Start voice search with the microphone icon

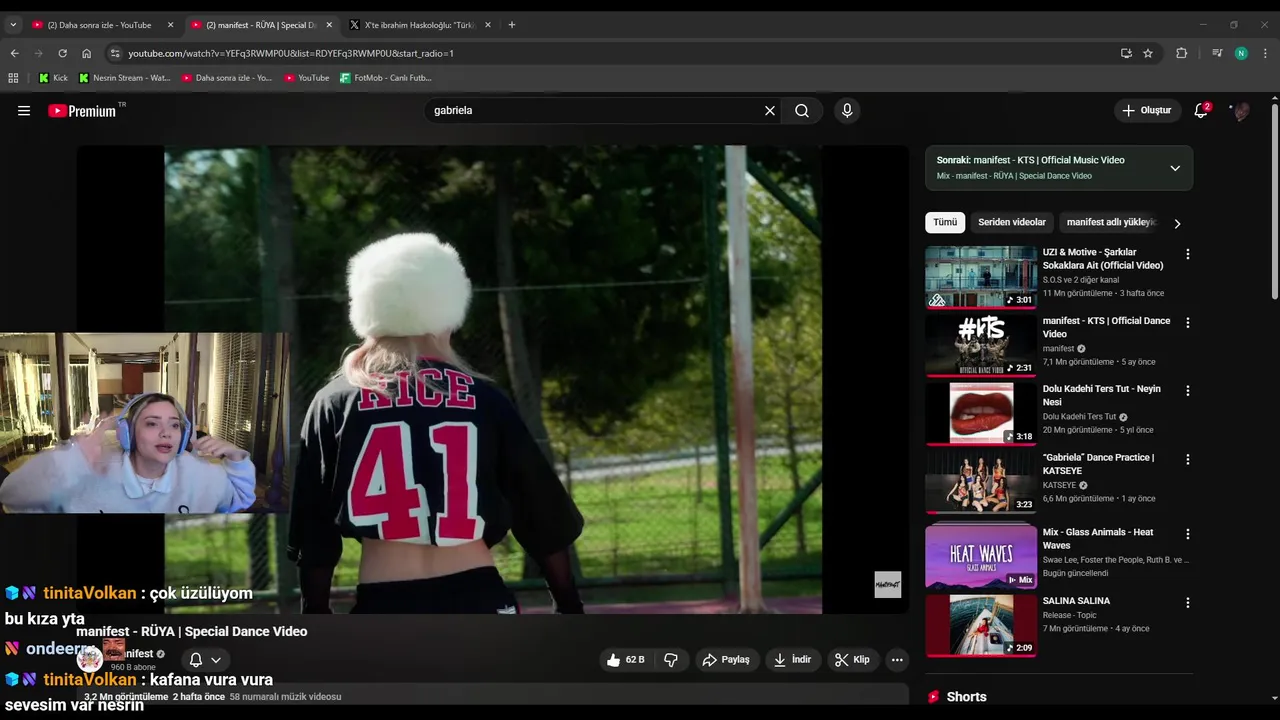tap(847, 111)
